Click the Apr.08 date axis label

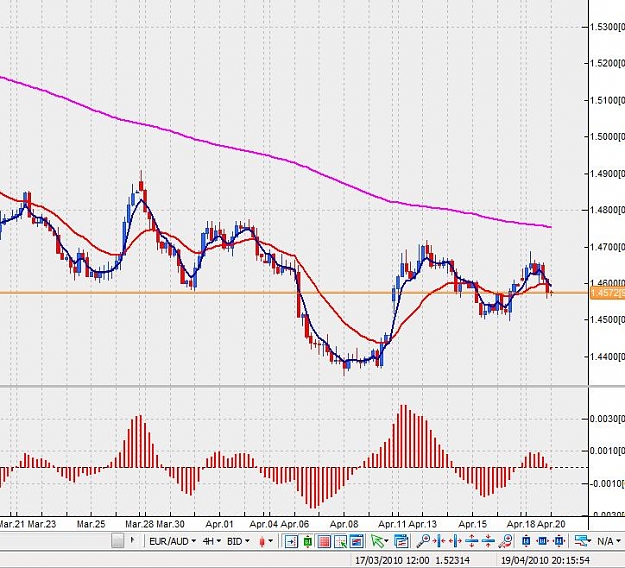tap(344, 524)
